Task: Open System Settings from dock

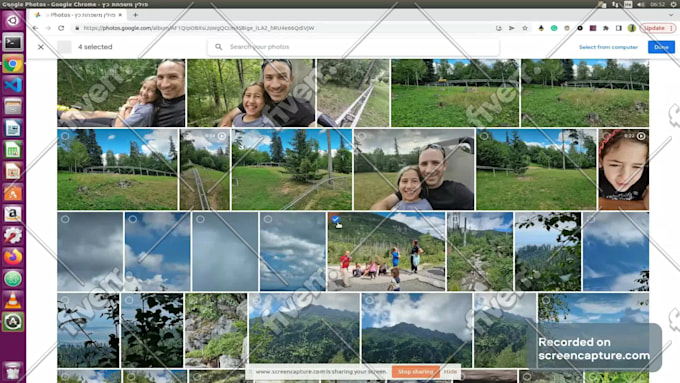Action: (13, 236)
